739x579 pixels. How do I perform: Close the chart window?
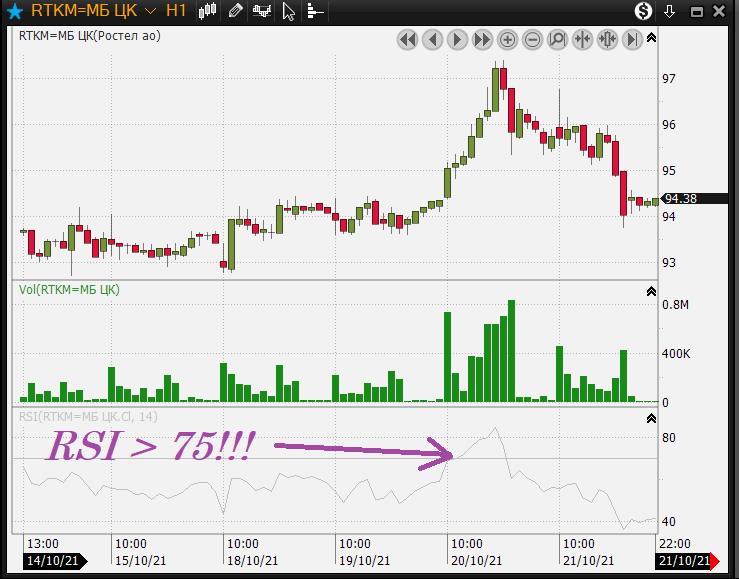click(719, 11)
